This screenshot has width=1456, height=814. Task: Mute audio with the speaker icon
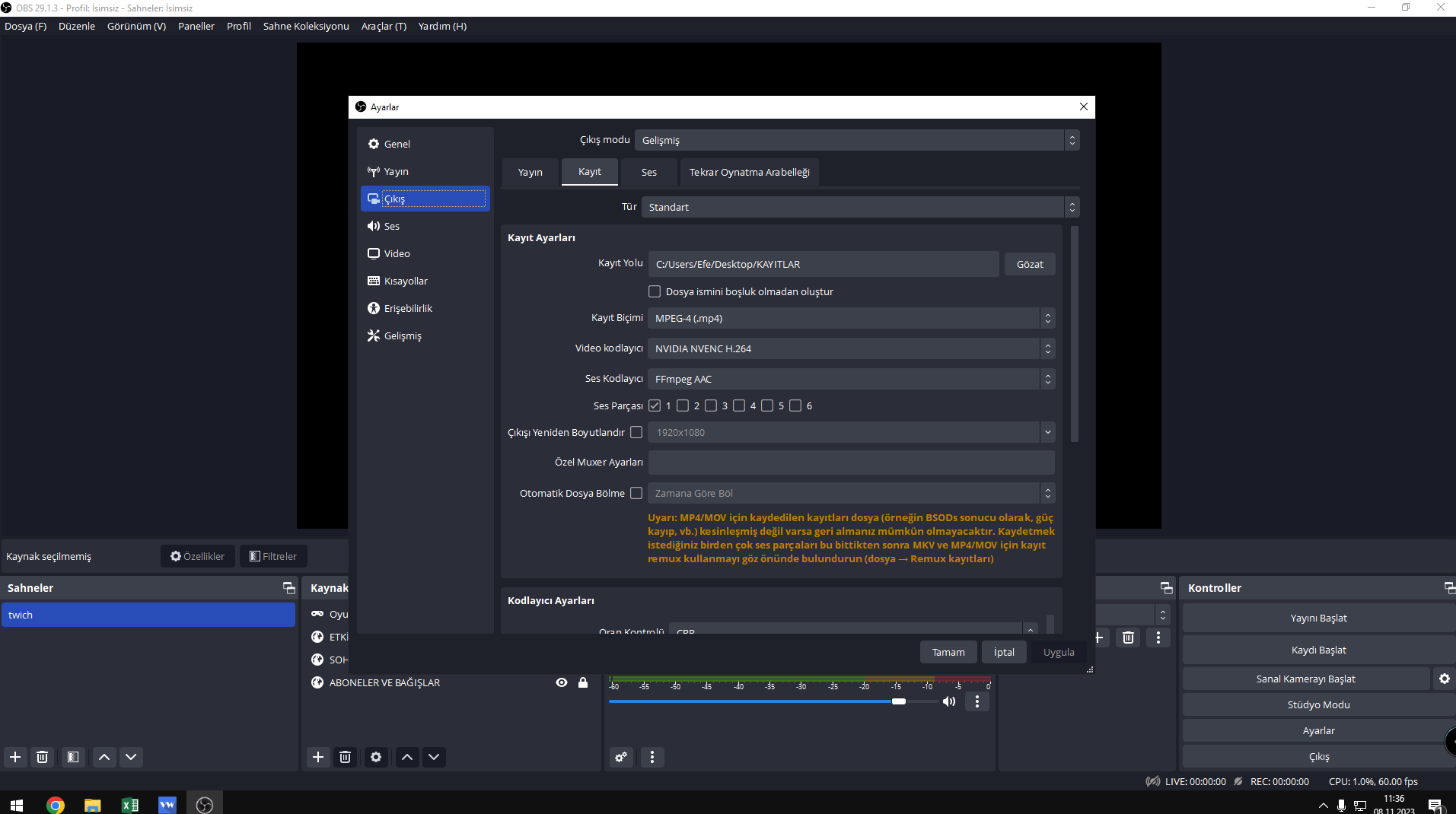[x=949, y=701]
